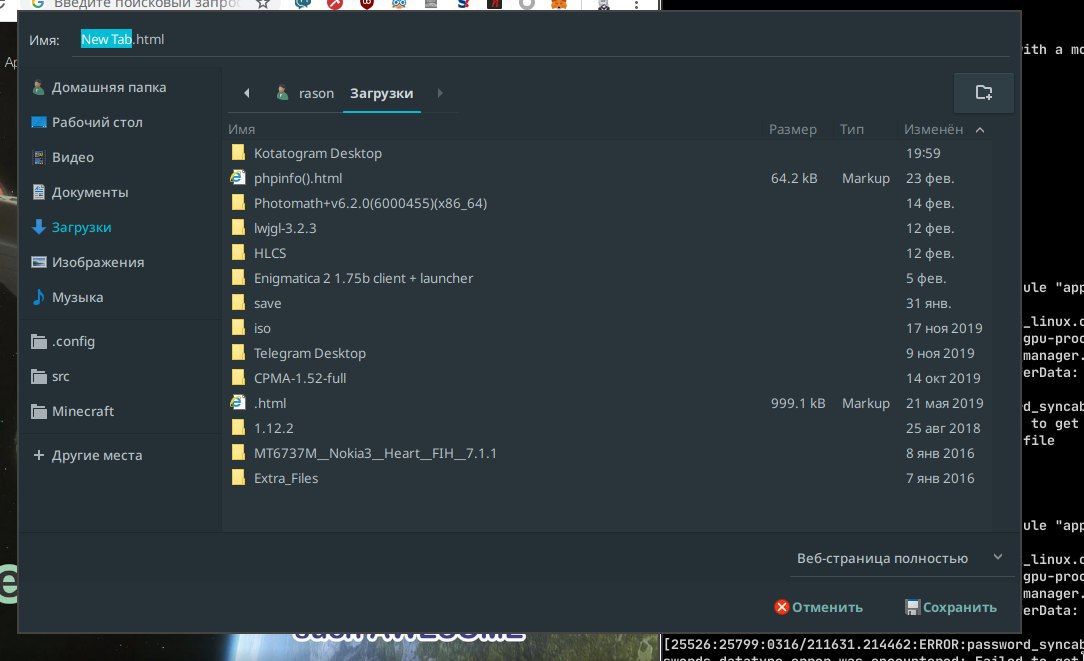Screen dimensions: 1084x661
Task: Open file type dropdown Веб-страница полностью
Action: pos(900,558)
